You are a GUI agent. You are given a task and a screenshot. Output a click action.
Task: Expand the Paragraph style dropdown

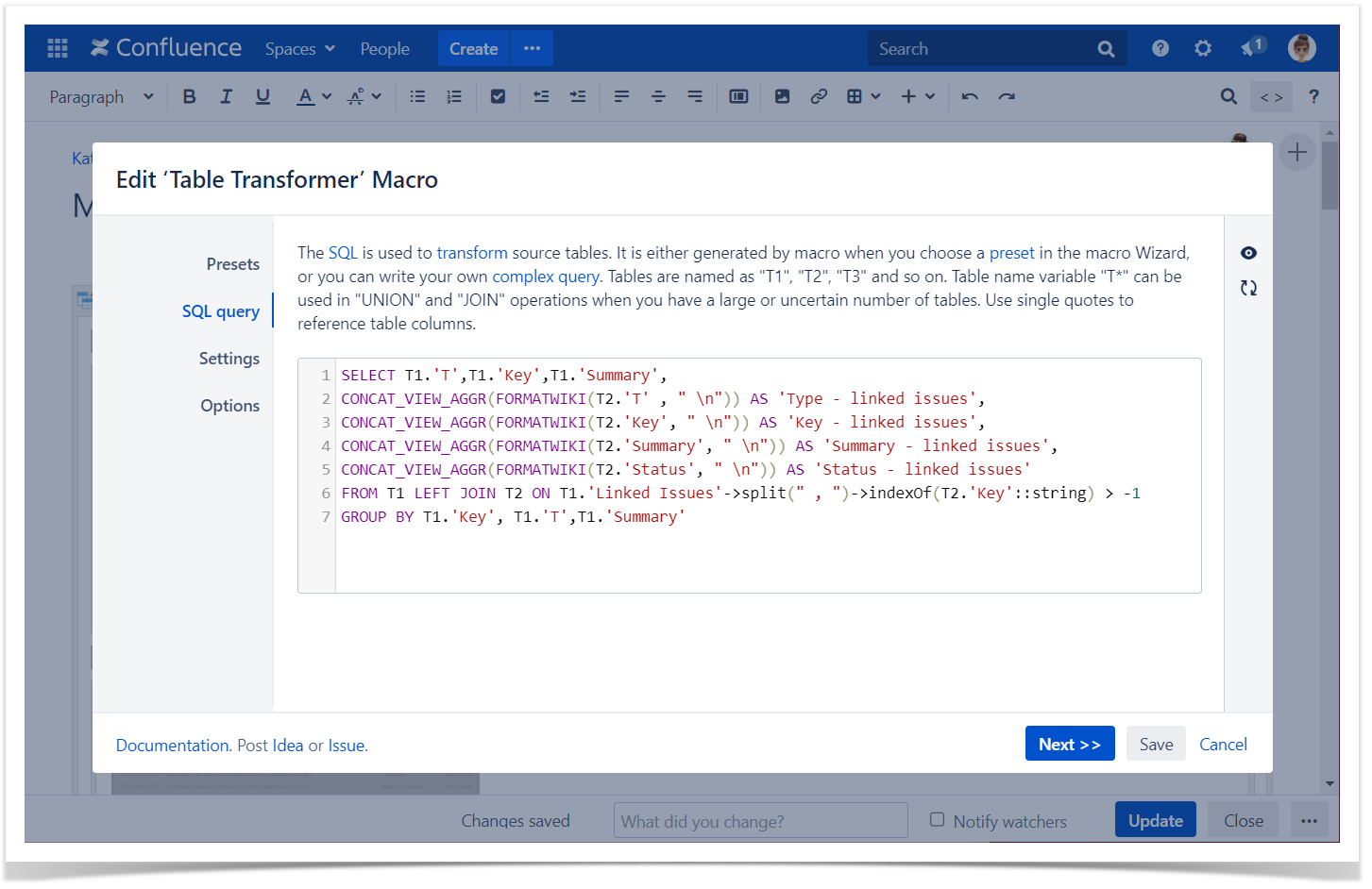coord(101,96)
